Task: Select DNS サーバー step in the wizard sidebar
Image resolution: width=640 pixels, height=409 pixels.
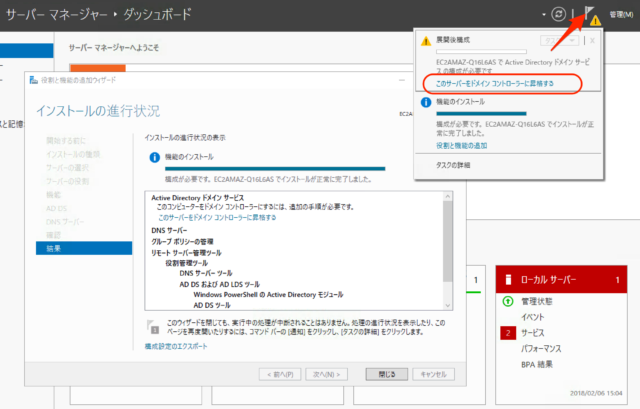Action: click(x=65, y=222)
